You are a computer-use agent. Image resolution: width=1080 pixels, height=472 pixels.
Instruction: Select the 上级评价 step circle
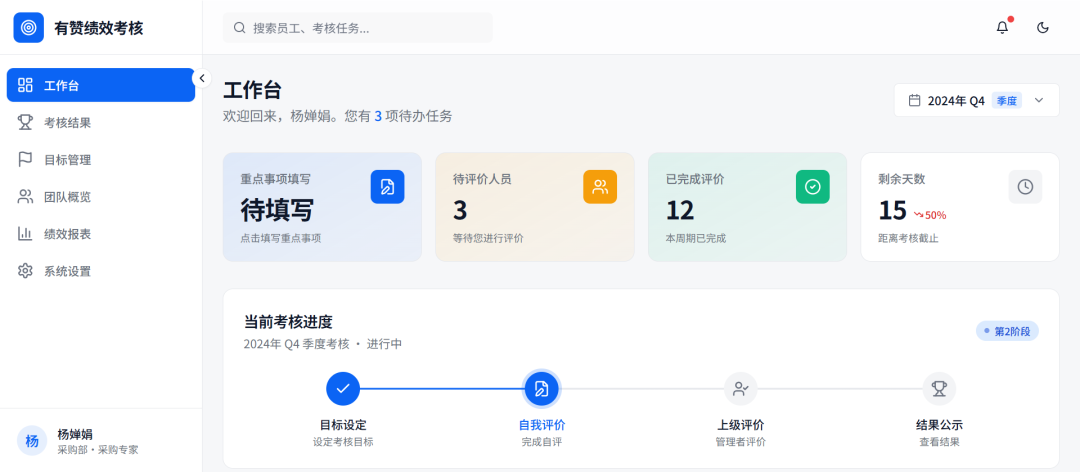(x=740, y=389)
